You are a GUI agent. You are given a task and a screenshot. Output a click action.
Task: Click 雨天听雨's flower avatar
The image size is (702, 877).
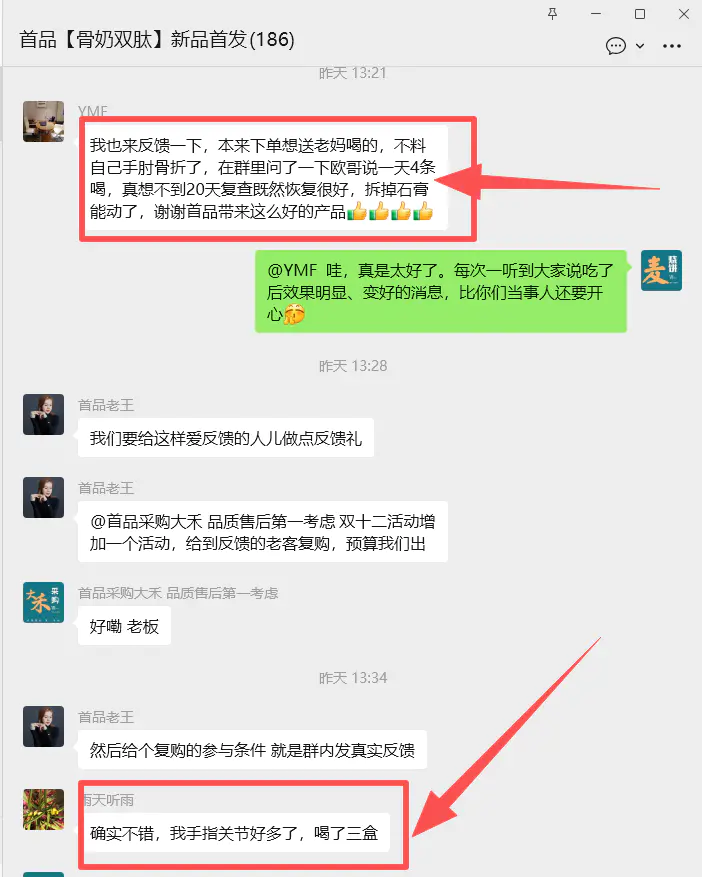click(x=44, y=809)
